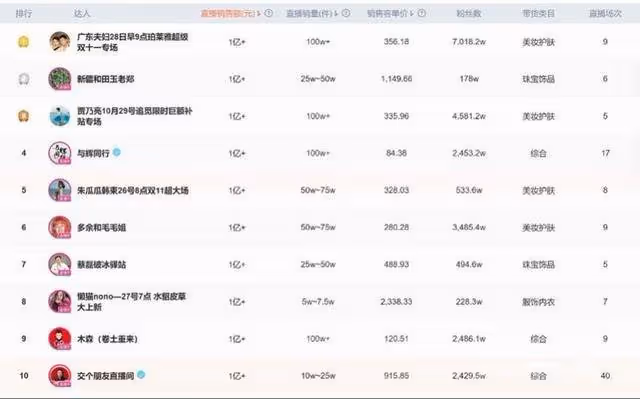This screenshot has height=399, width=640.
Task: Click the verified badge next to 与辉同行
Action: click(117, 152)
